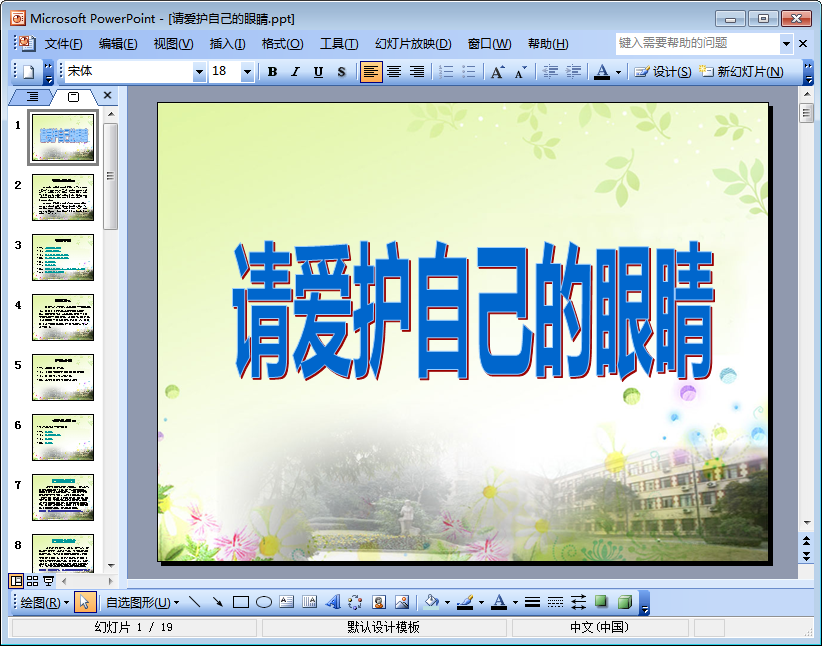Click the font size field showing 18

(225, 72)
